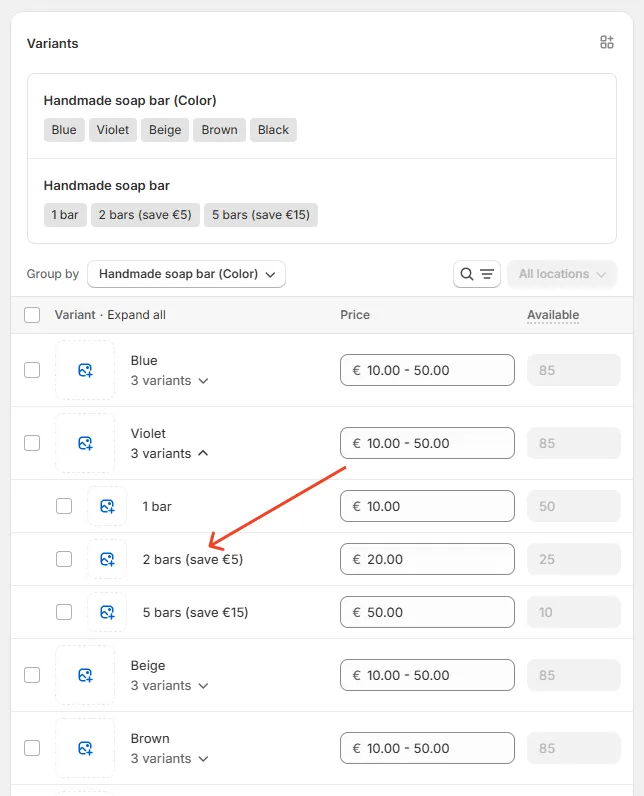Select the Blue color option tag
The image size is (644, 796).
point(64,130)
